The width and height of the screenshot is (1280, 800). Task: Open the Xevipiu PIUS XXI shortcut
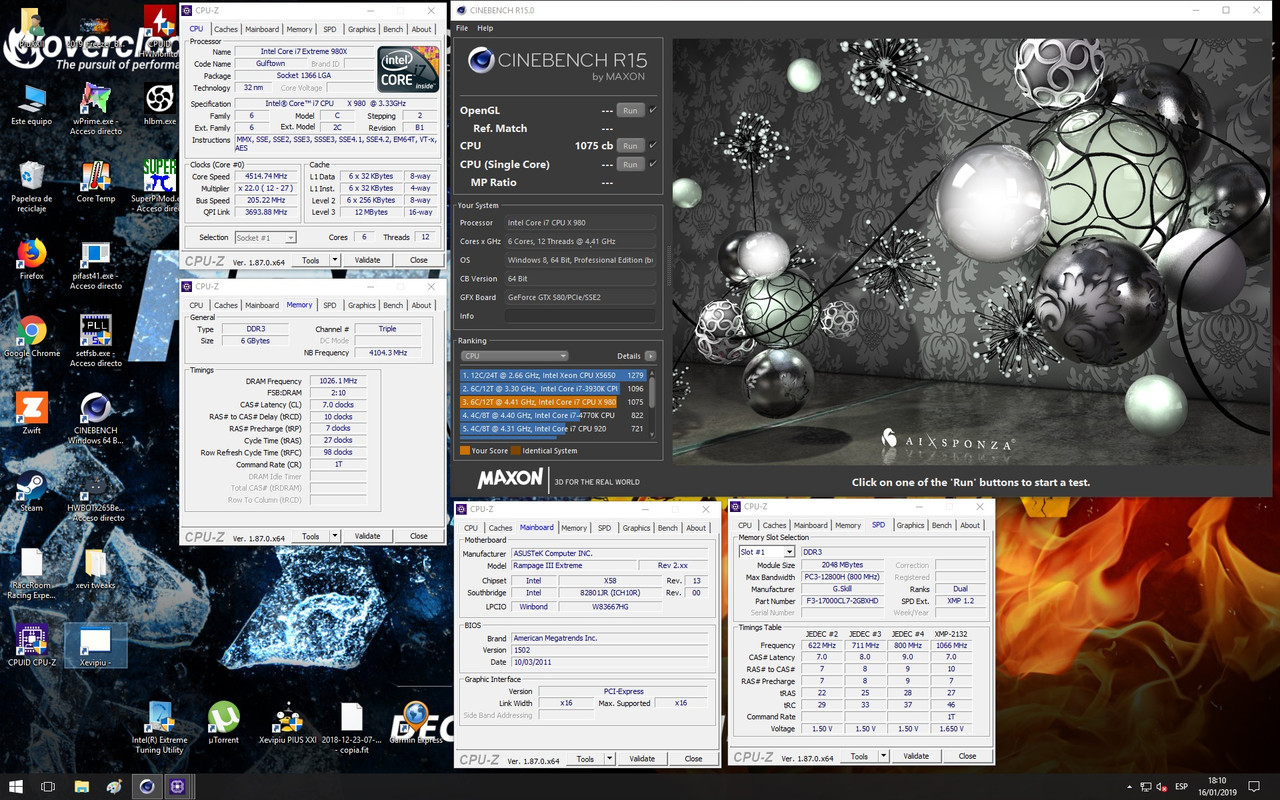click(x=288, y=722)
